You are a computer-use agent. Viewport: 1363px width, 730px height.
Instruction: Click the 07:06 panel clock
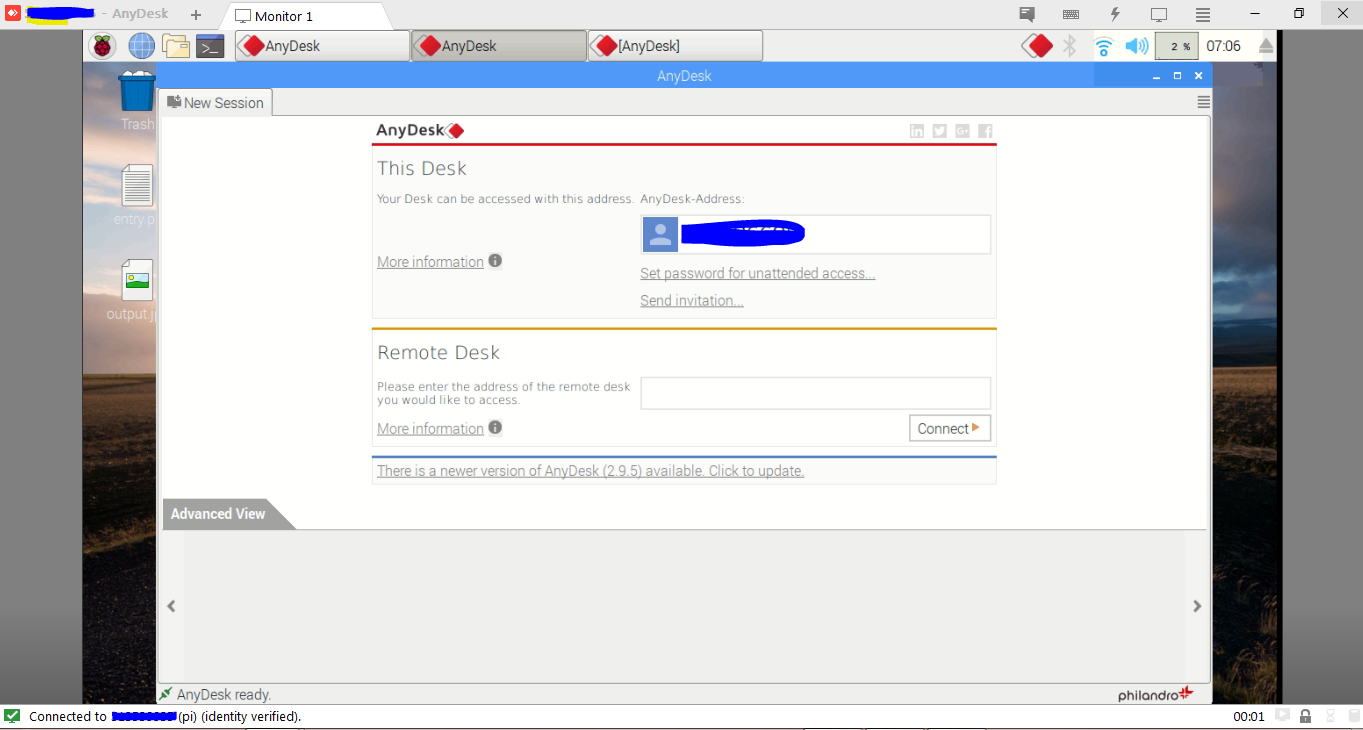click(x=1224, y=46)
